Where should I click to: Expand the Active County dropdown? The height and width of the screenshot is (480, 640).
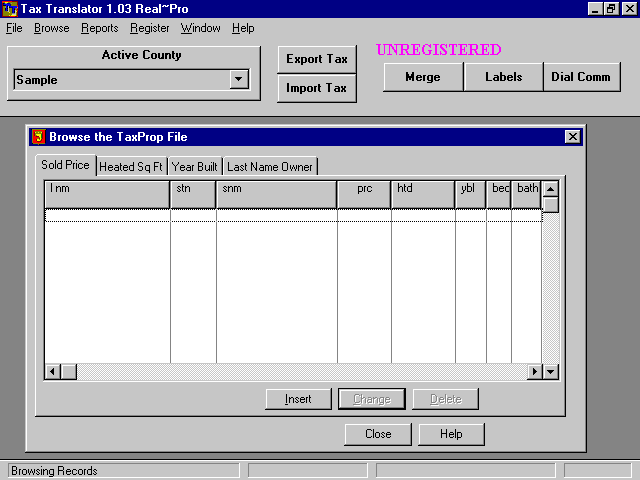[238, 80]
